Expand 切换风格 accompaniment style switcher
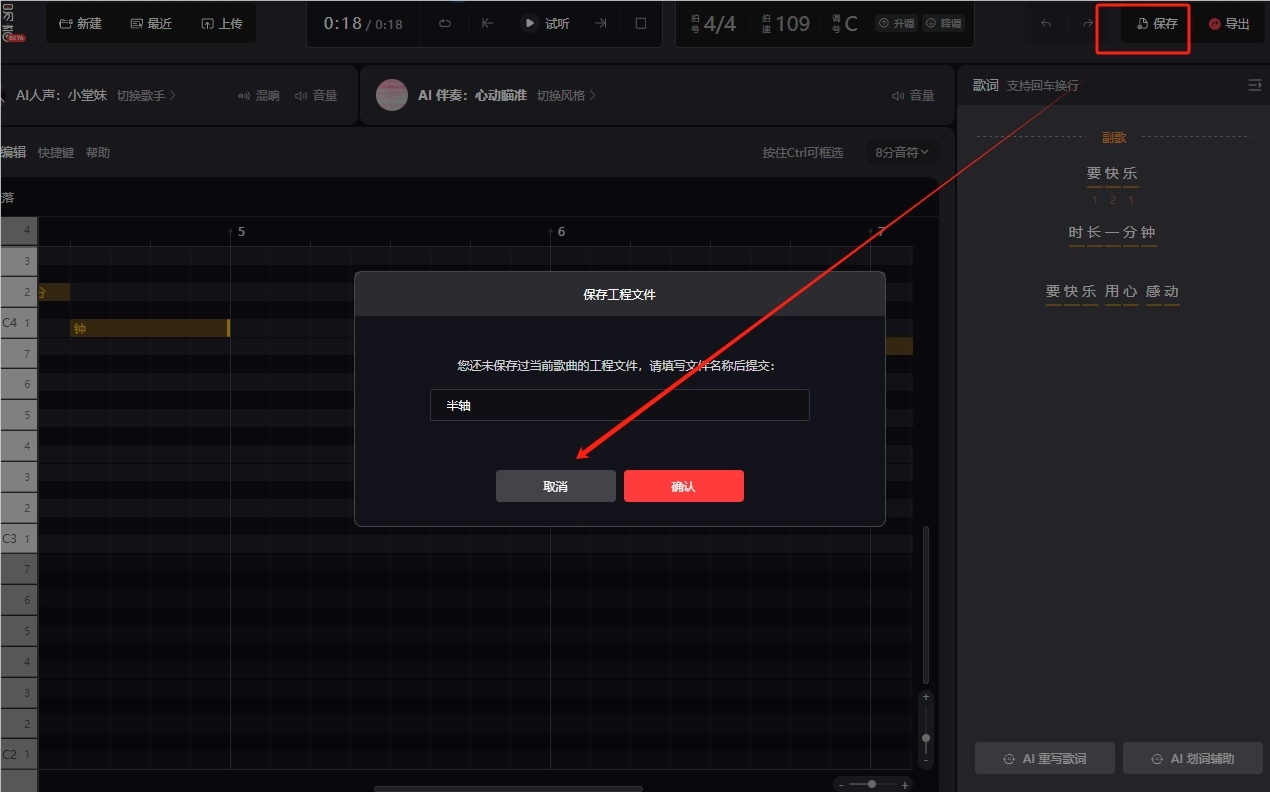 (x=566, y=95)
